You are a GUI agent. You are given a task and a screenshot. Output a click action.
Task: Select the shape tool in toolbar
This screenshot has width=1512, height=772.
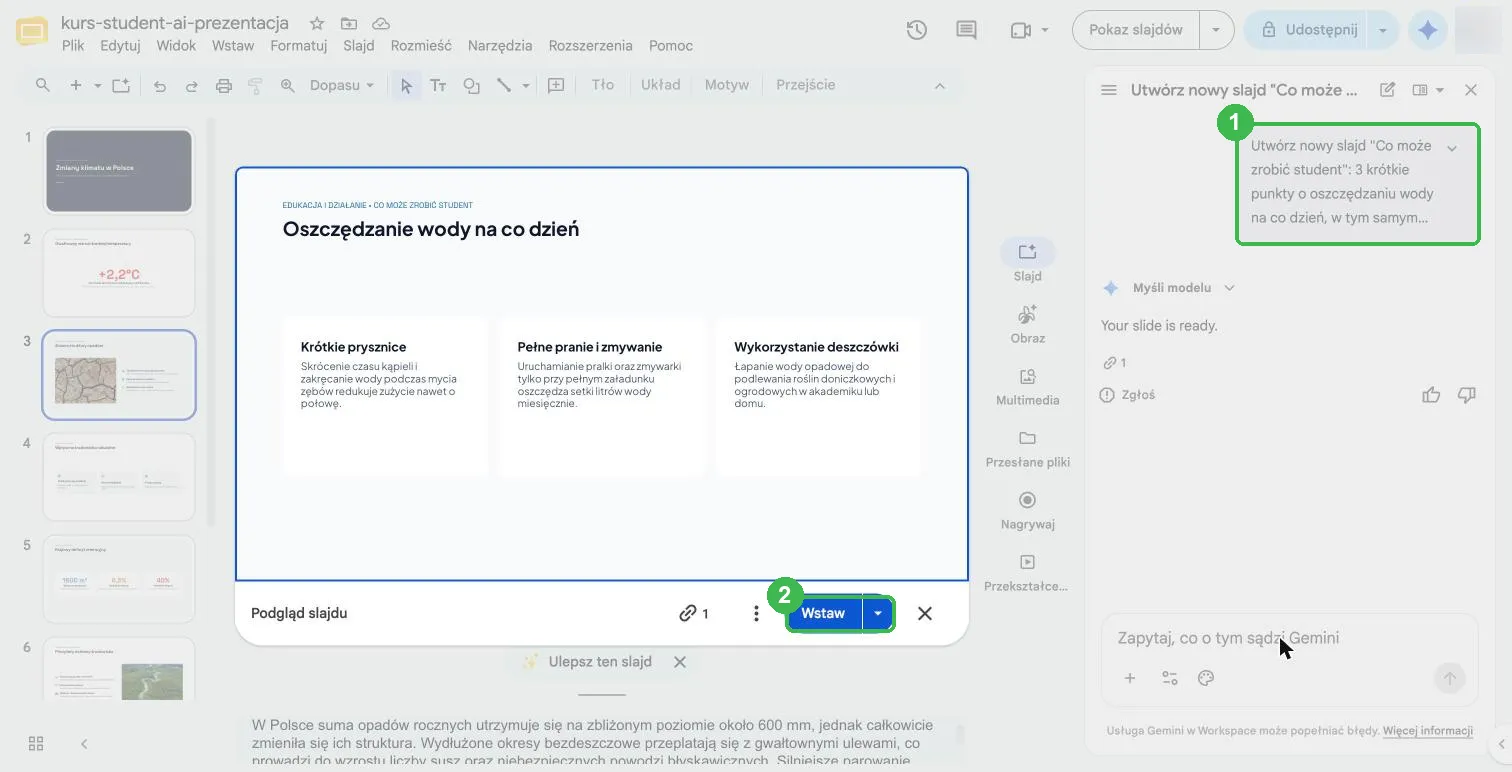(471, 86)
